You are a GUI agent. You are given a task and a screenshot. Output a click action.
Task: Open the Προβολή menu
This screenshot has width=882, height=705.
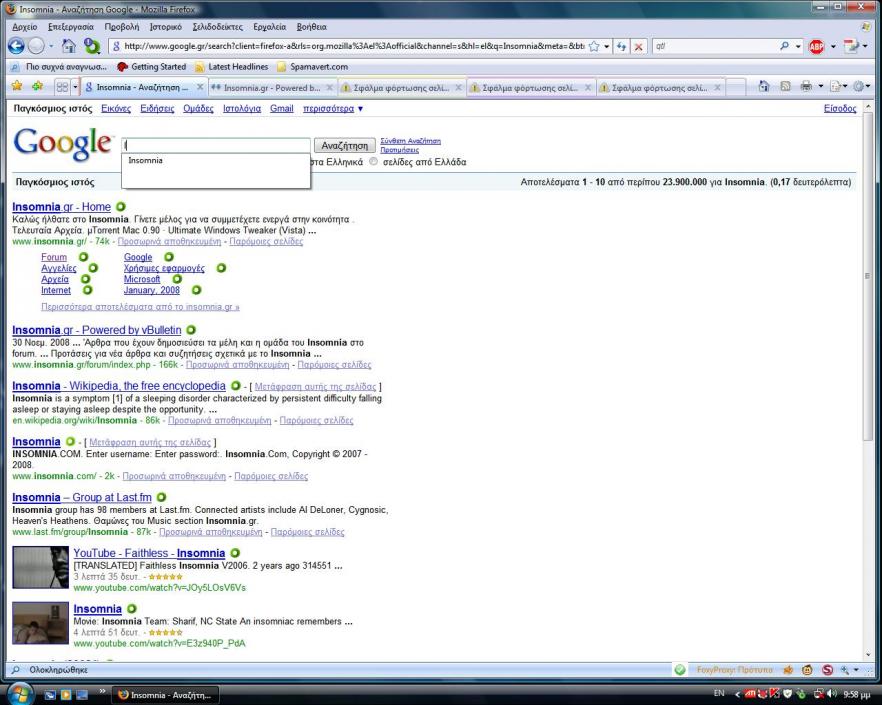(122, 26)
